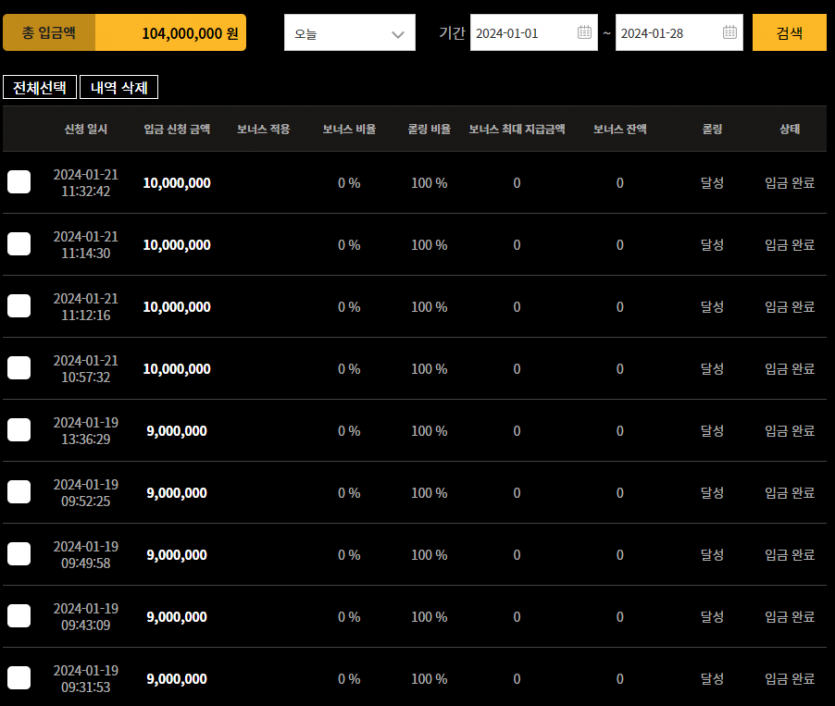Click 10,000,000 amount in the 11:32:42 row

click(x=177, y=183)
